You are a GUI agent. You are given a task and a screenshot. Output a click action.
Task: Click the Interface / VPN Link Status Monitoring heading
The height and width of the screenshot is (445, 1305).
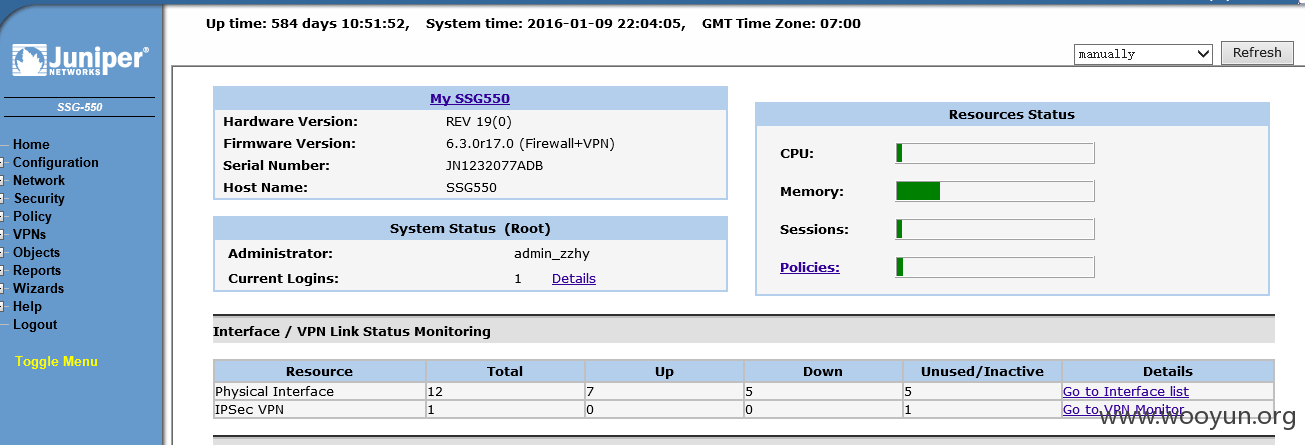coord(352,330)
